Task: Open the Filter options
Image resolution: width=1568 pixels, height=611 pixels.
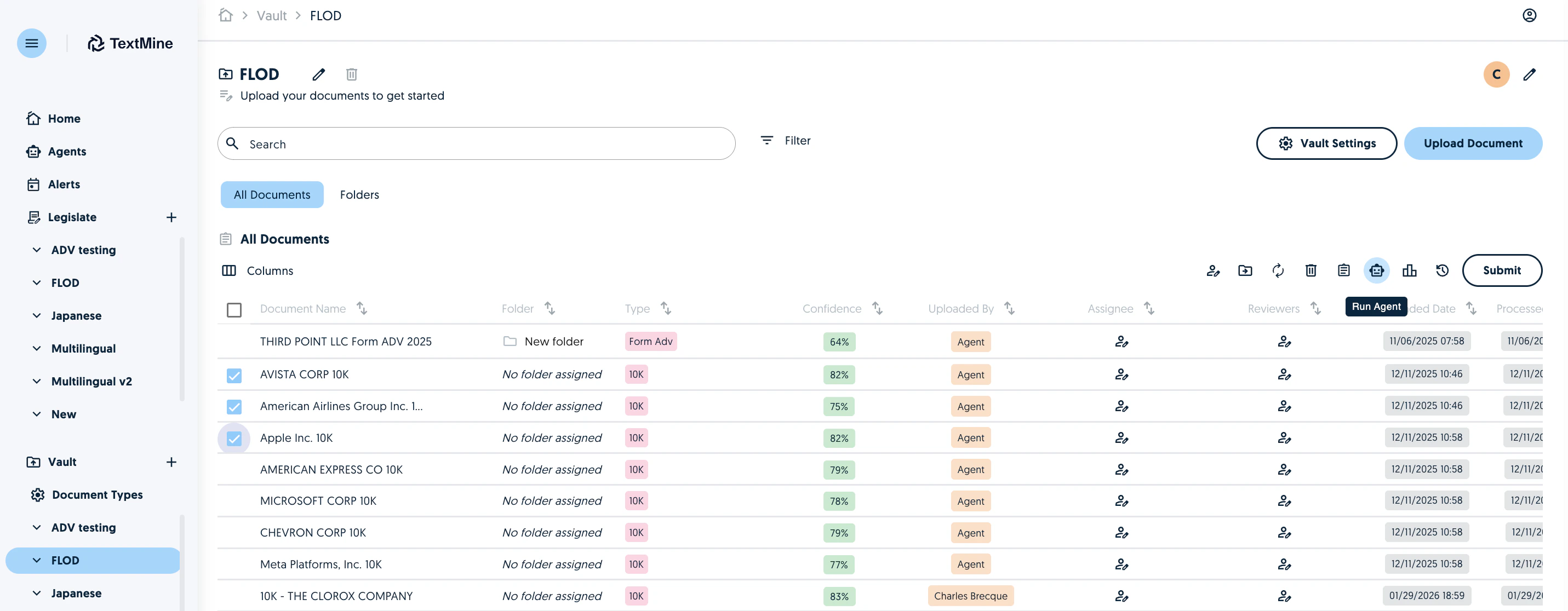Action: (x=785, y=140)
